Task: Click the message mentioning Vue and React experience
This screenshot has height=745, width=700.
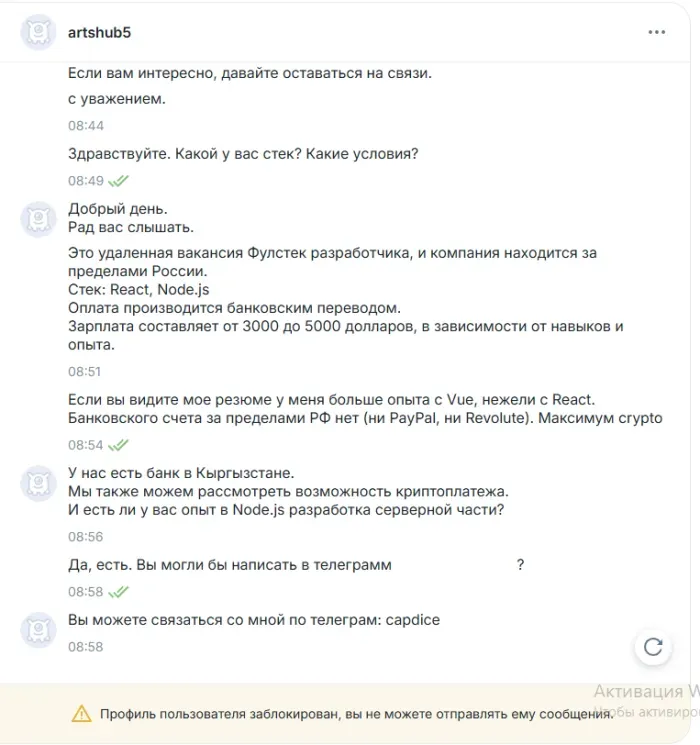Action: click(365, 409)
